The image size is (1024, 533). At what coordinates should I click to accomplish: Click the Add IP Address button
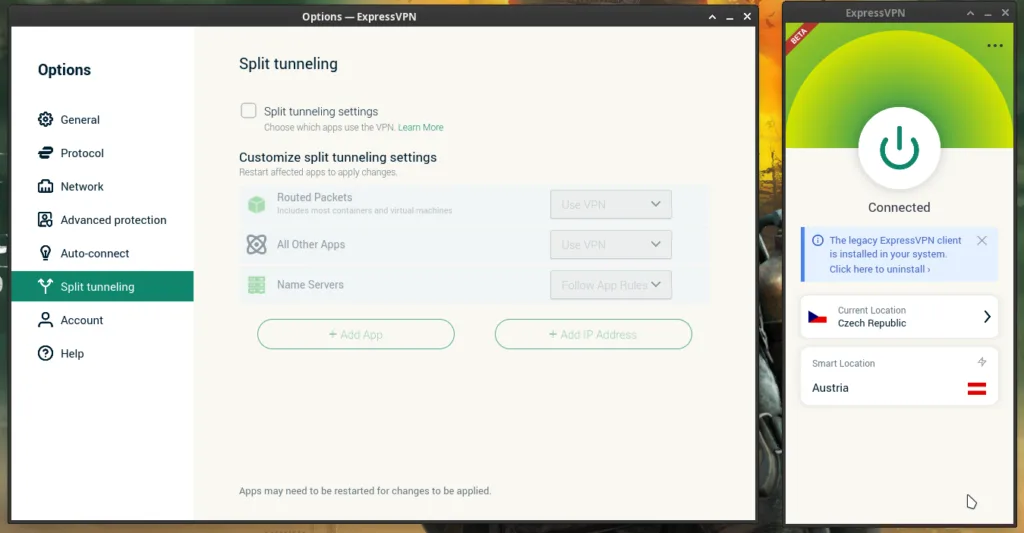593,335
